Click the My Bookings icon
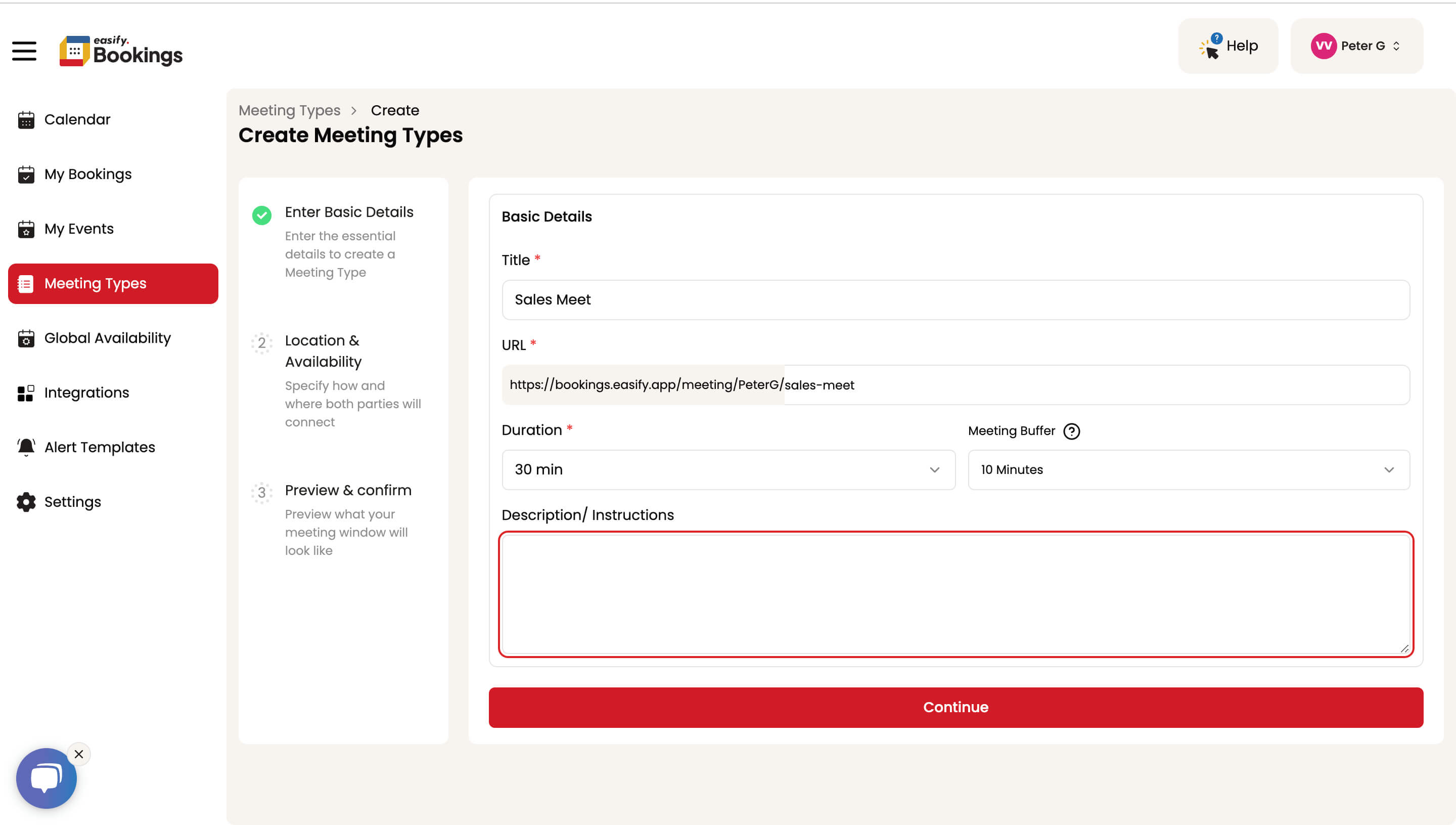This screenshot has width=1456, height=825. 26,175
